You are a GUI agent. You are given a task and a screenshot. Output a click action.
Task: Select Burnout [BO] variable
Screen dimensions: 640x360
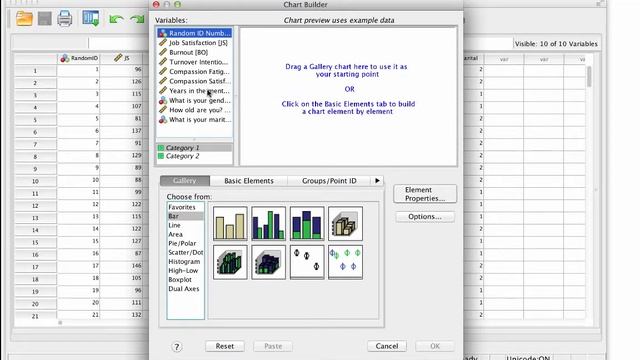(x=195, y=52)
